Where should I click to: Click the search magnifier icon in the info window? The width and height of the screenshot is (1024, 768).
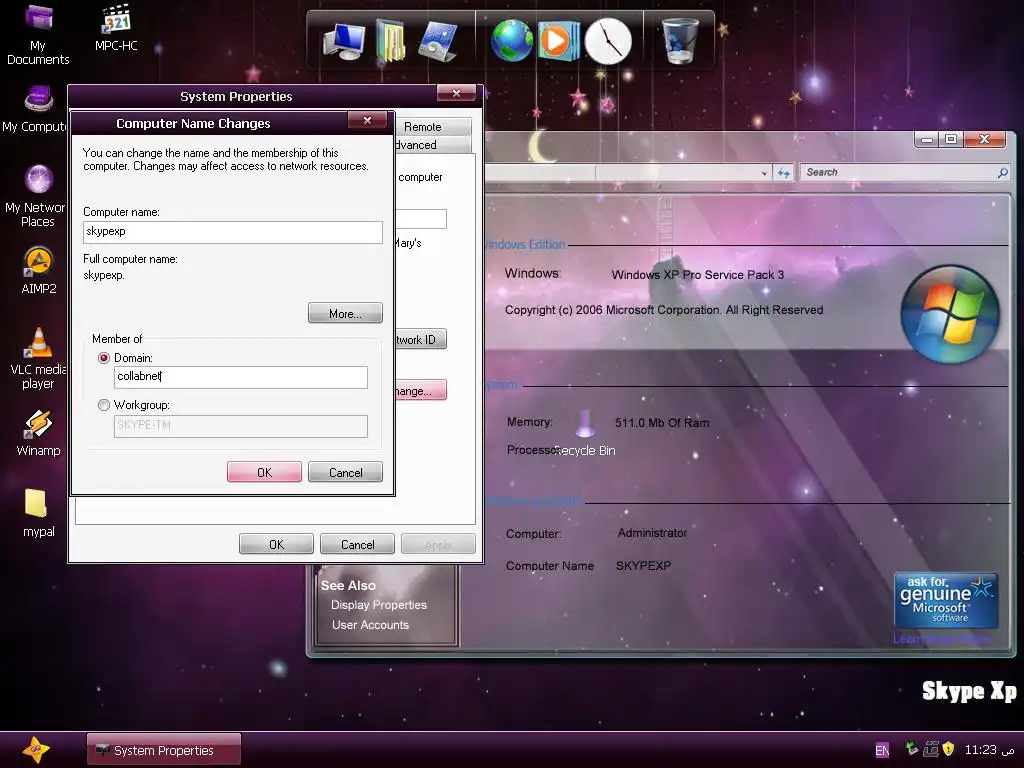coord(1002,172)
